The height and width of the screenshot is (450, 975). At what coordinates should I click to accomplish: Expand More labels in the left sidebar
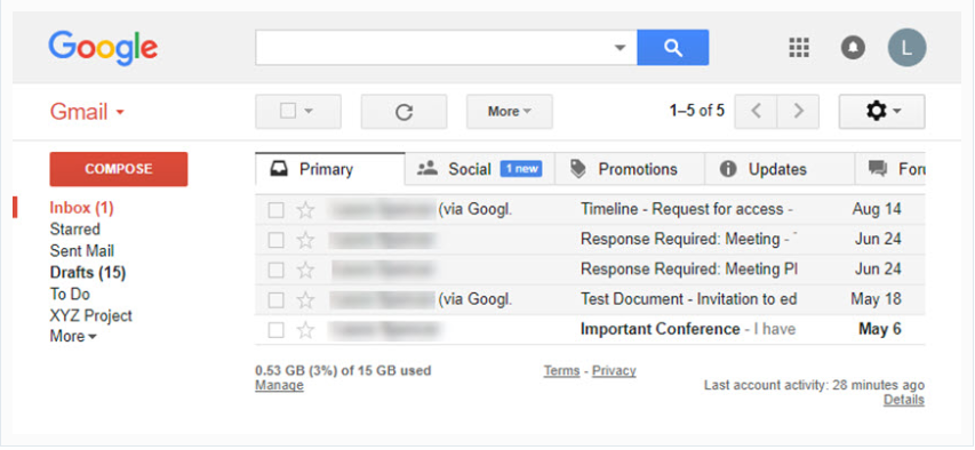coord(73,336)
